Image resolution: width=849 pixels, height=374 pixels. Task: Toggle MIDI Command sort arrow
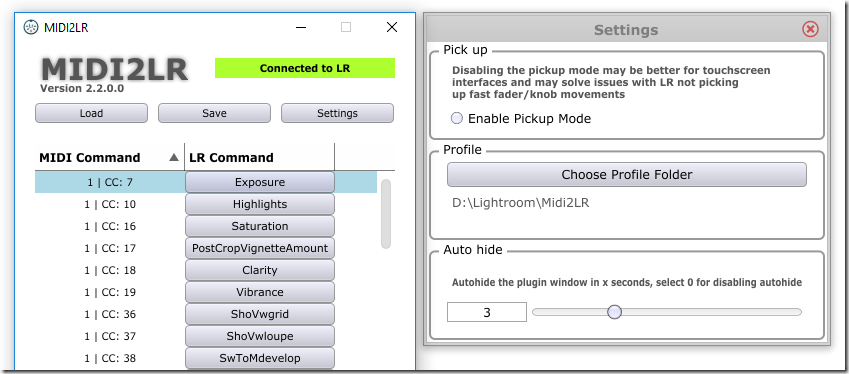tap(174, 158)
